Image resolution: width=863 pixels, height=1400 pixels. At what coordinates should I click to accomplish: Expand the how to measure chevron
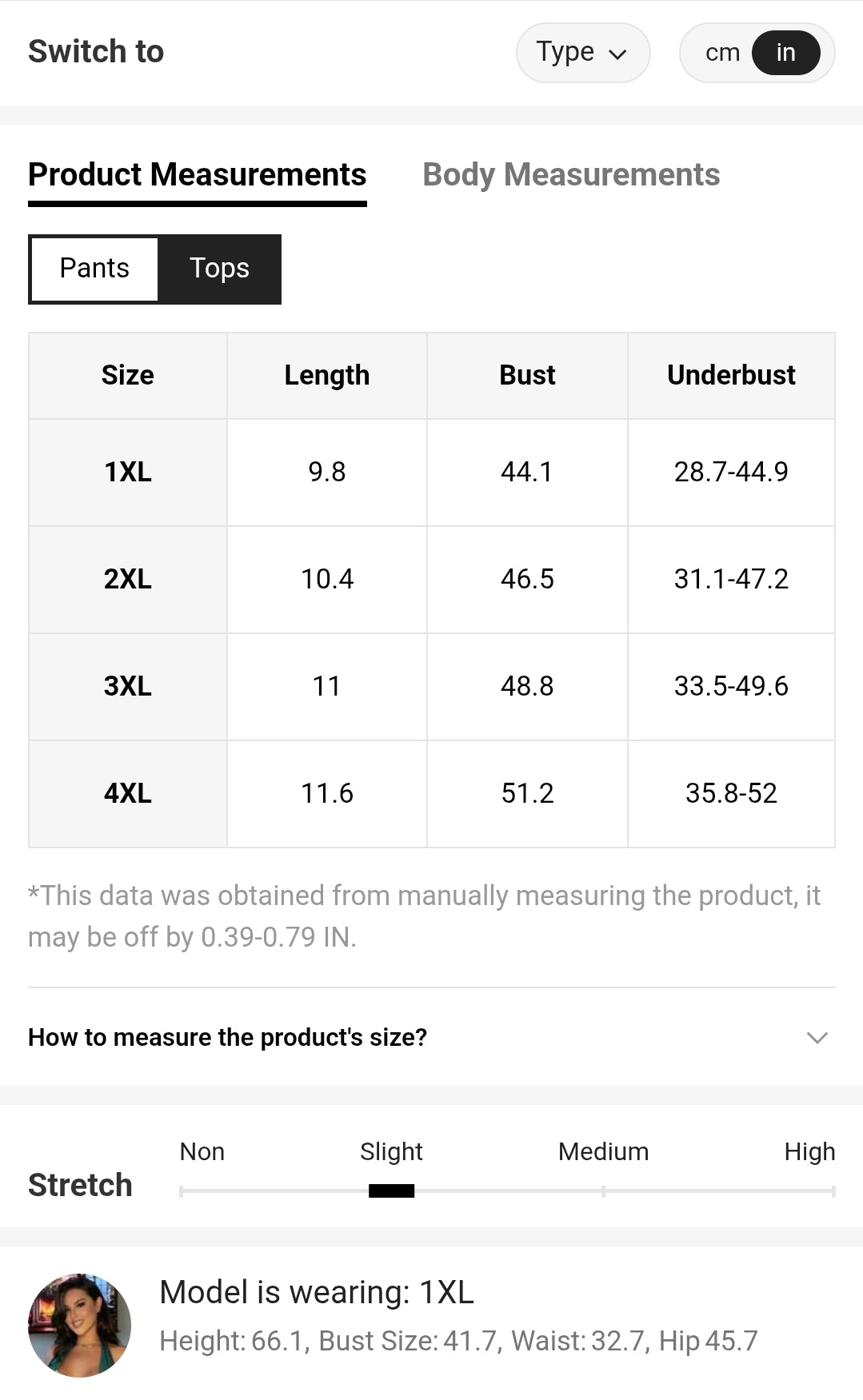(x=817, y=1038)
